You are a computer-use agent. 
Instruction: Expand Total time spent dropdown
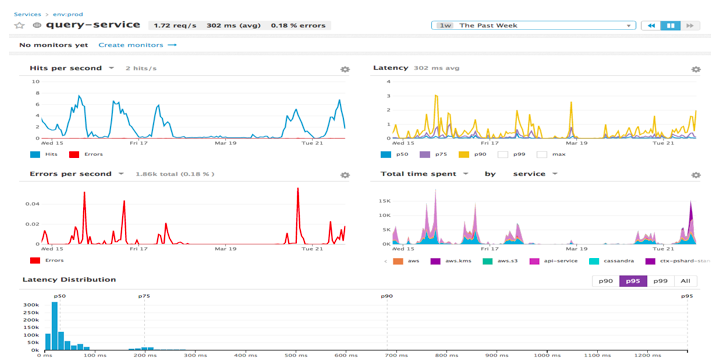coord(466,174)
